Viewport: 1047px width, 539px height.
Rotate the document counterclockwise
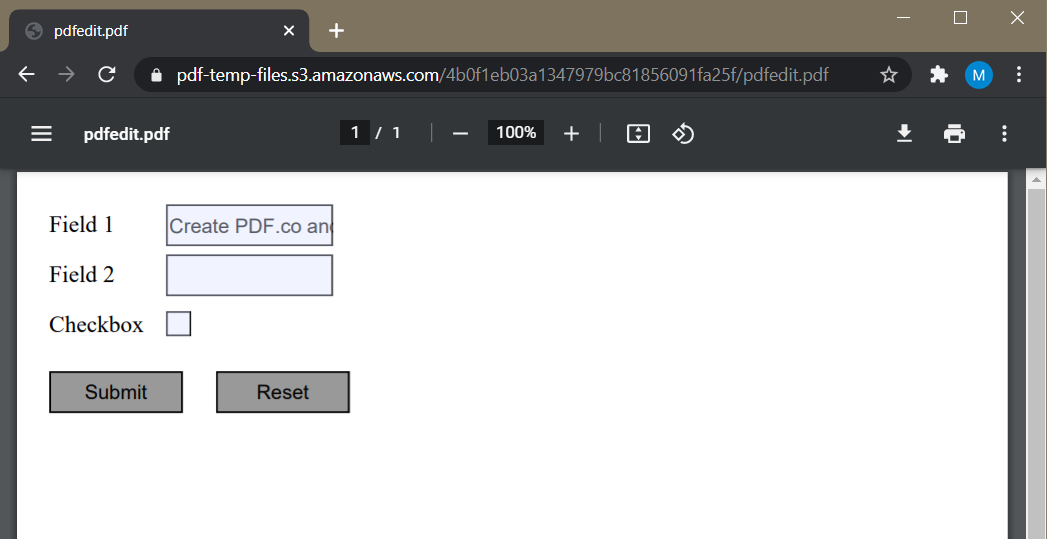(x=682, y=134)
